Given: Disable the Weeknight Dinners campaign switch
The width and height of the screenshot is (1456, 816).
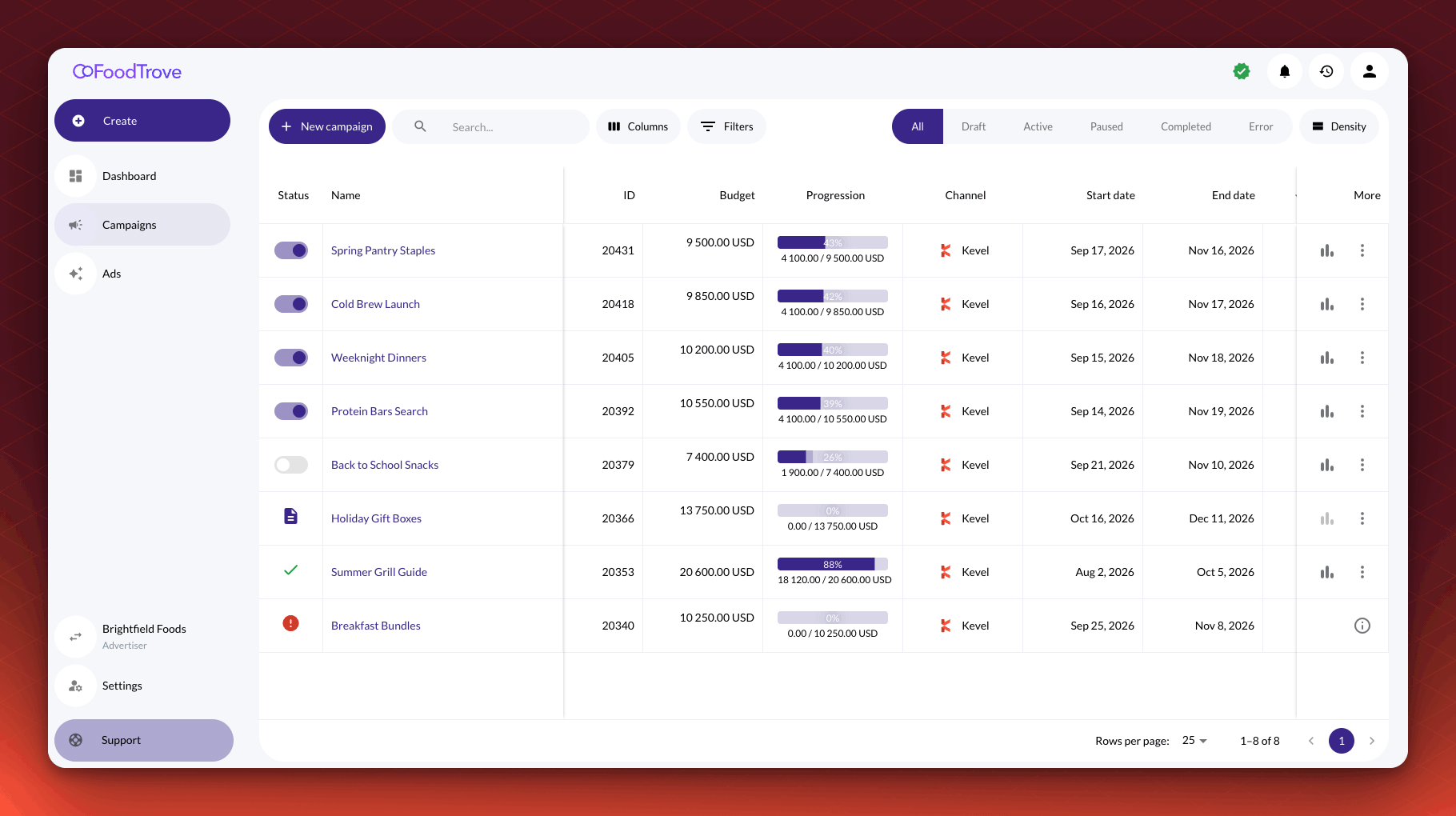Looking at the screenshot, I should pos(291,358).
